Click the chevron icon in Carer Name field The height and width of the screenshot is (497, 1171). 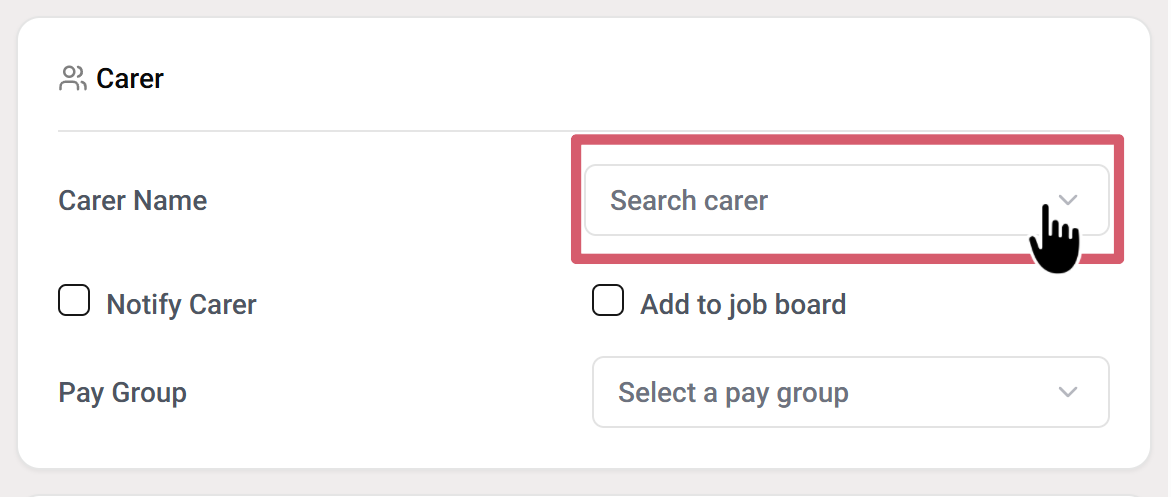[x=1068, y=200]
